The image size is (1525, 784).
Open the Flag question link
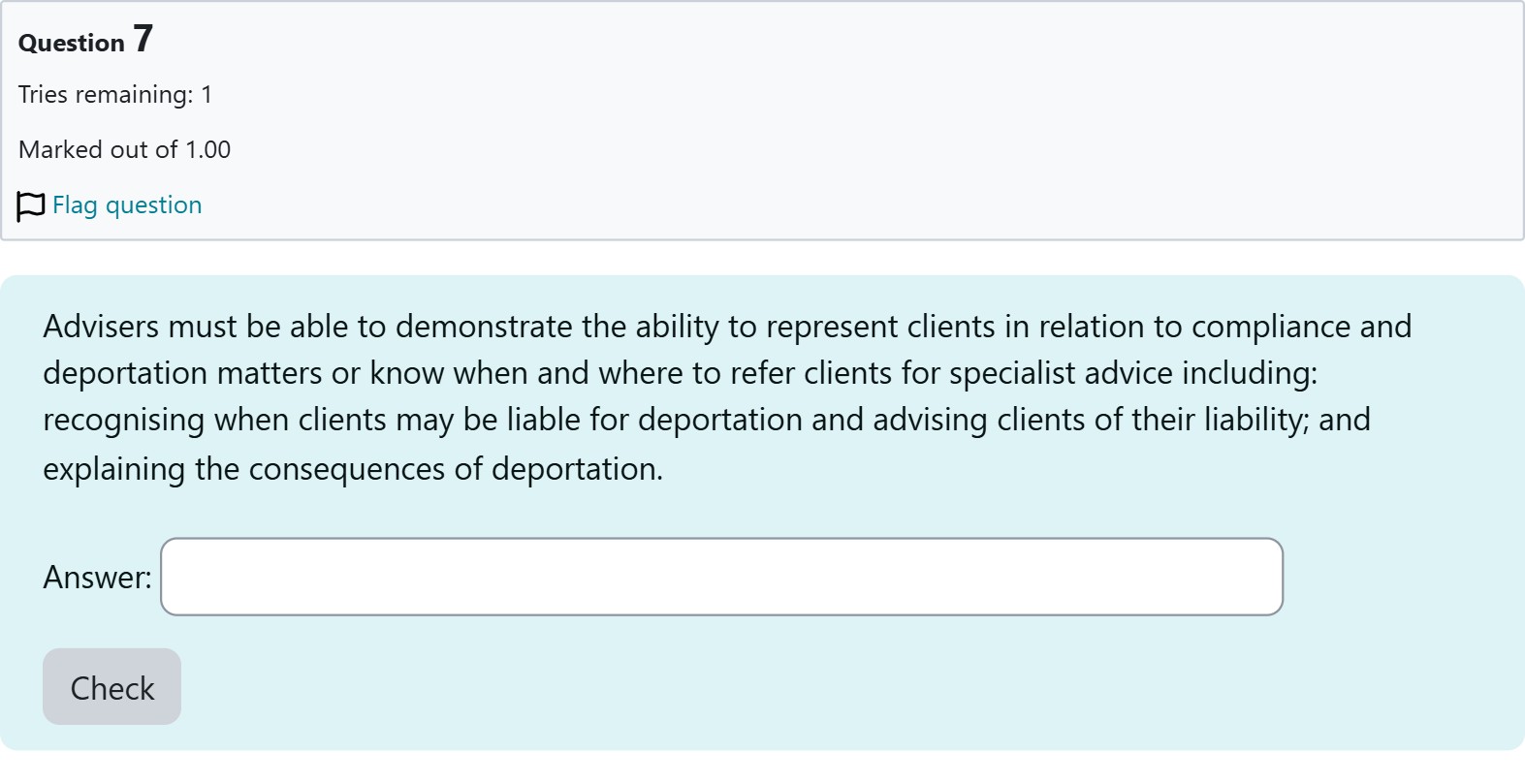coord(127,205)
